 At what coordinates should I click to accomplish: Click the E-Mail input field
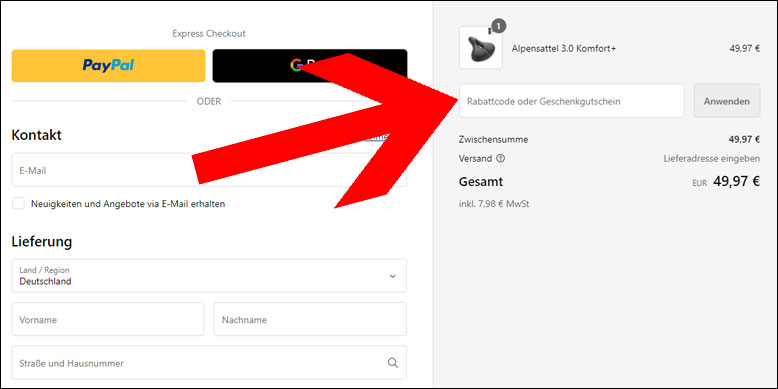(x=209, y=170)
